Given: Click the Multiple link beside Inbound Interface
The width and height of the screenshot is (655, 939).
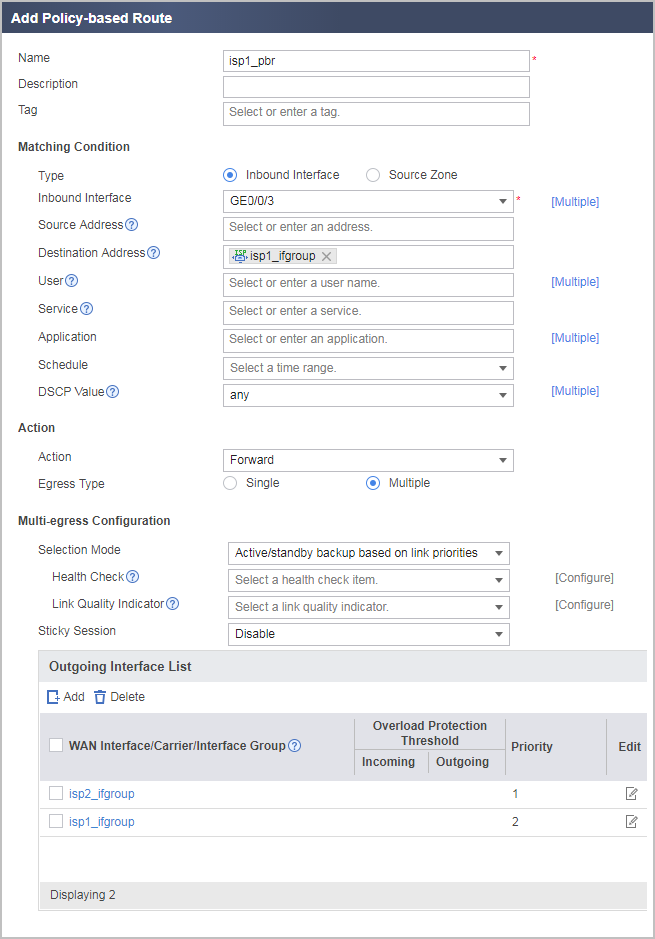Looking at the screenshot, I should point(575,202).
